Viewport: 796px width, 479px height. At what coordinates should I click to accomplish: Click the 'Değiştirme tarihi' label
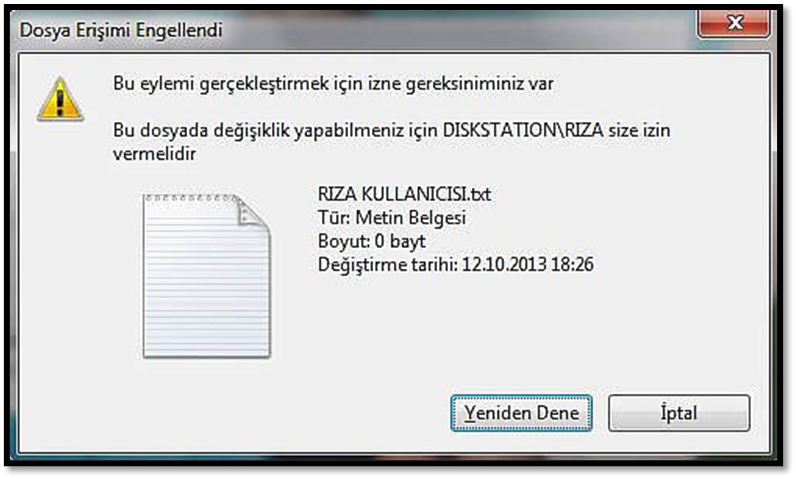coord(387,265)
